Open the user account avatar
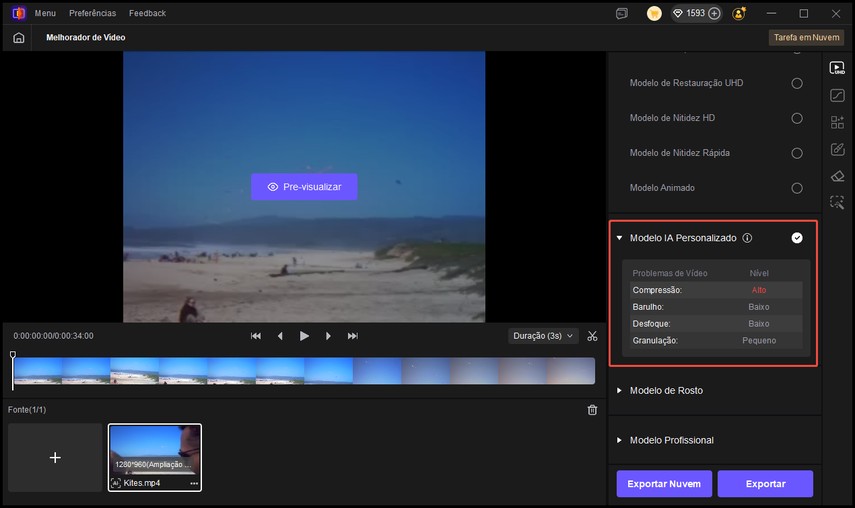Image resolution: width=855 pixels, height=508 pixels. [739, 14]
